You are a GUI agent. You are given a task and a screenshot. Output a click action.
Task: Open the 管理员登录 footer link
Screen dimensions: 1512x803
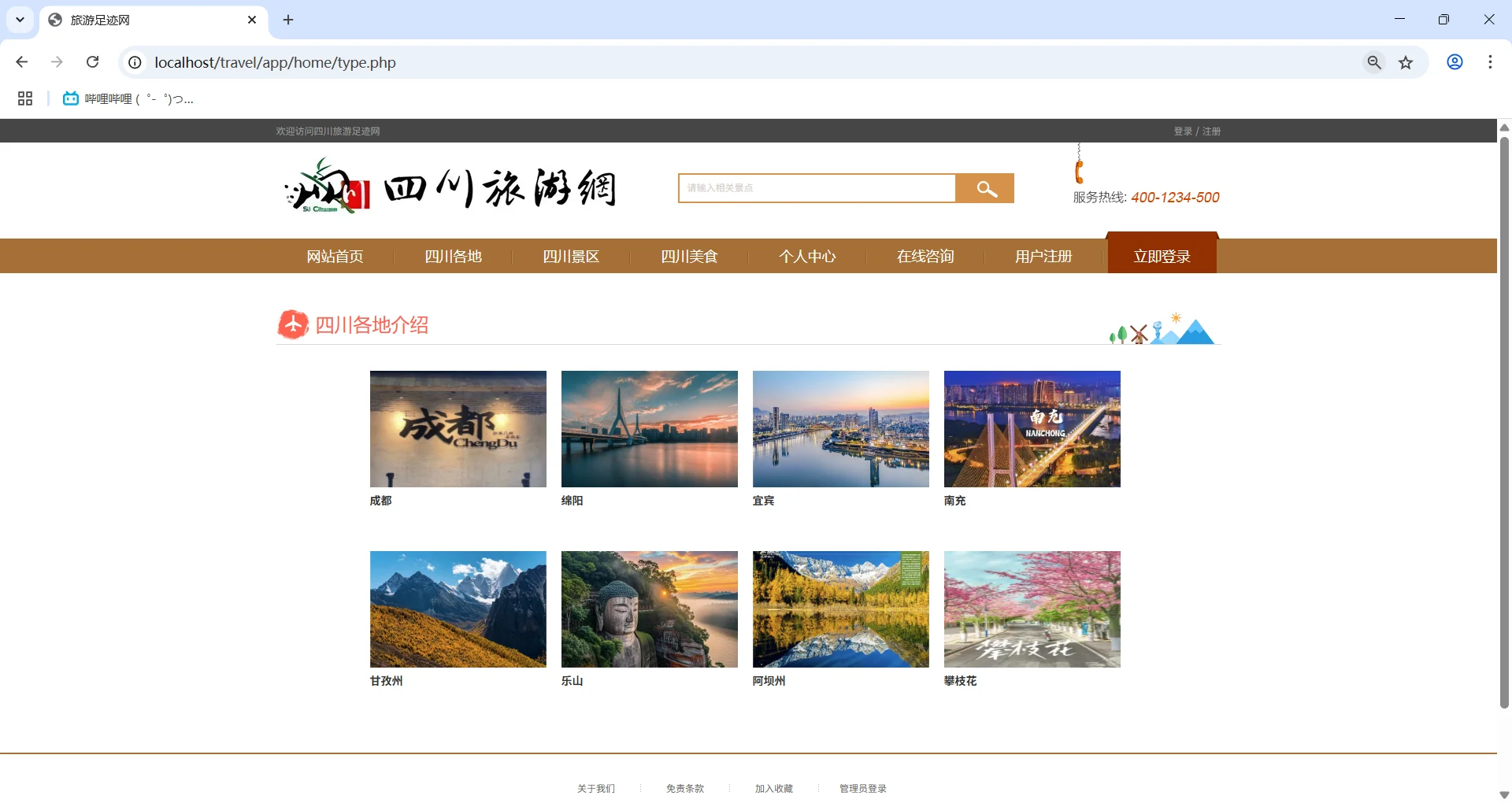tap(862, 788)
